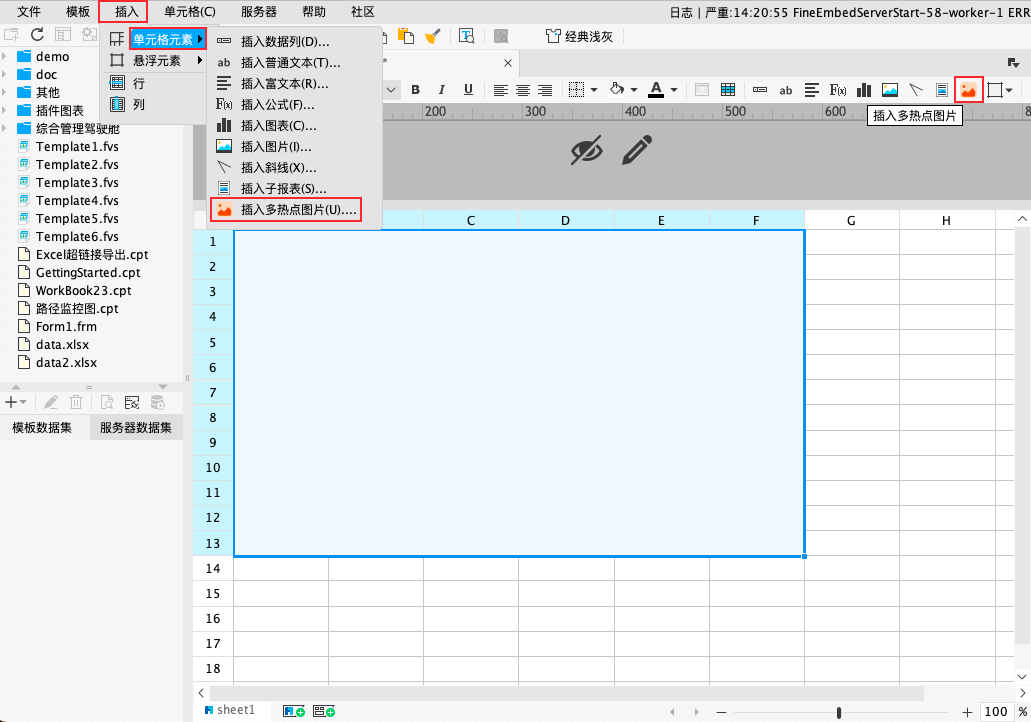Switch to the 服务器数据集 tab
The height and width of the screenshot is (722, 1031).
(x=136, y=427)
